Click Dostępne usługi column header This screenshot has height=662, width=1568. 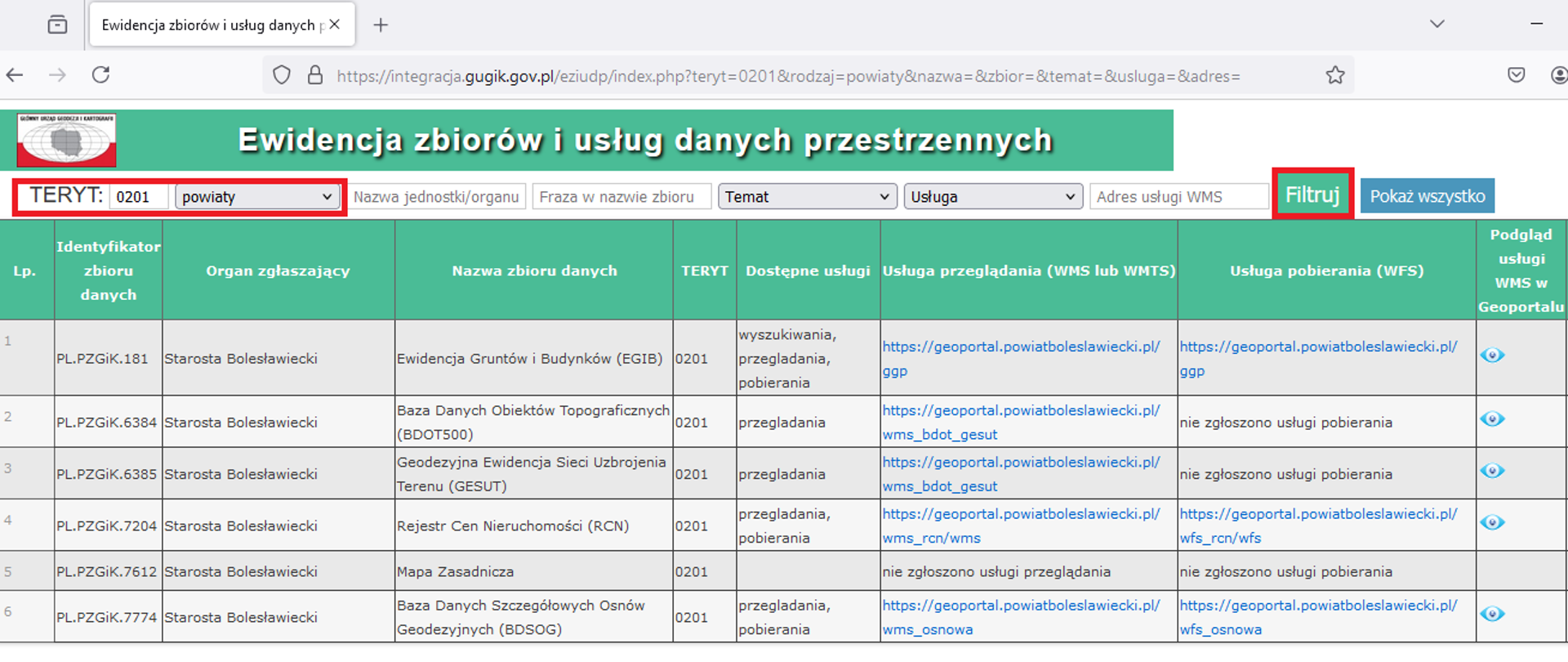[x=808, y=271]
